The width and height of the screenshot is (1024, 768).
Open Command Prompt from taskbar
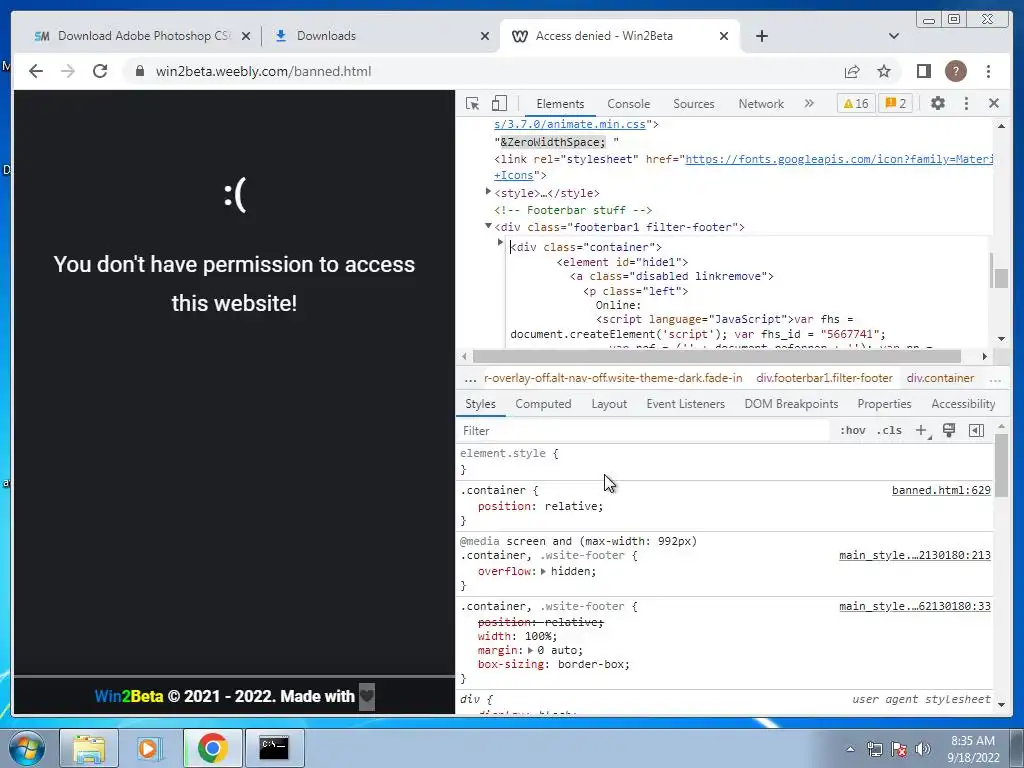point(274,748)
